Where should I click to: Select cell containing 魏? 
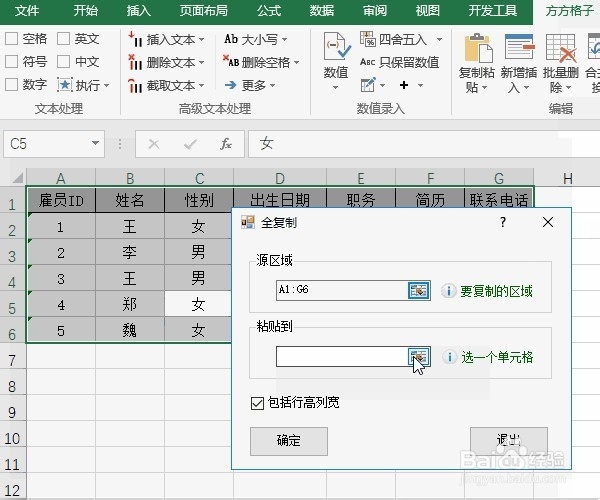click(x=130, y=330)
